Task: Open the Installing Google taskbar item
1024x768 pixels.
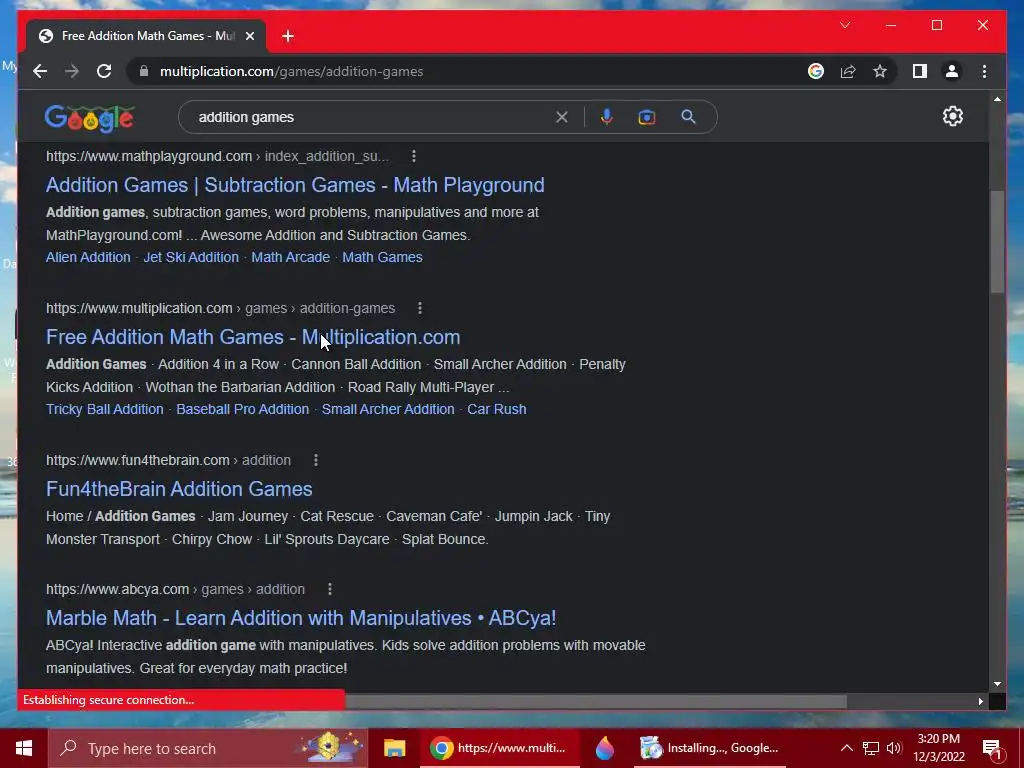Action: click(711, 748)
